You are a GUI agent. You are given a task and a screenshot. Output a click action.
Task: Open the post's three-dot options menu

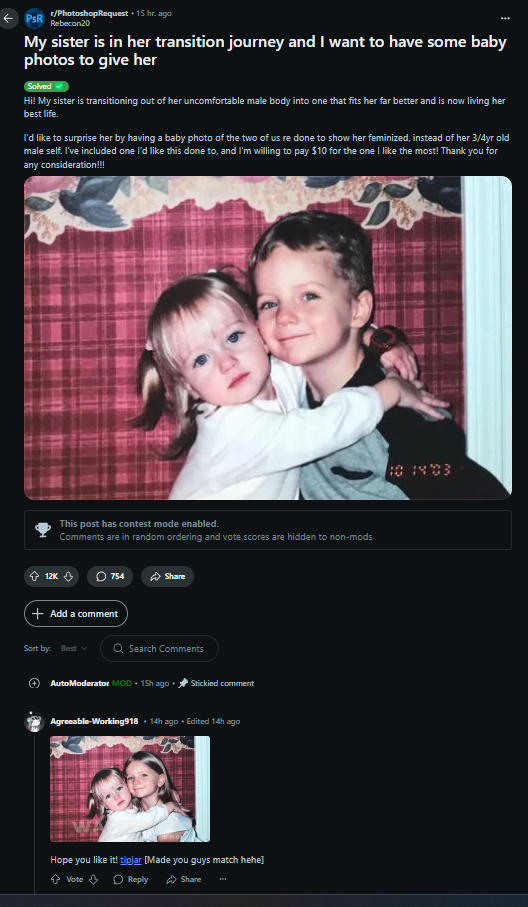point(505,18)
